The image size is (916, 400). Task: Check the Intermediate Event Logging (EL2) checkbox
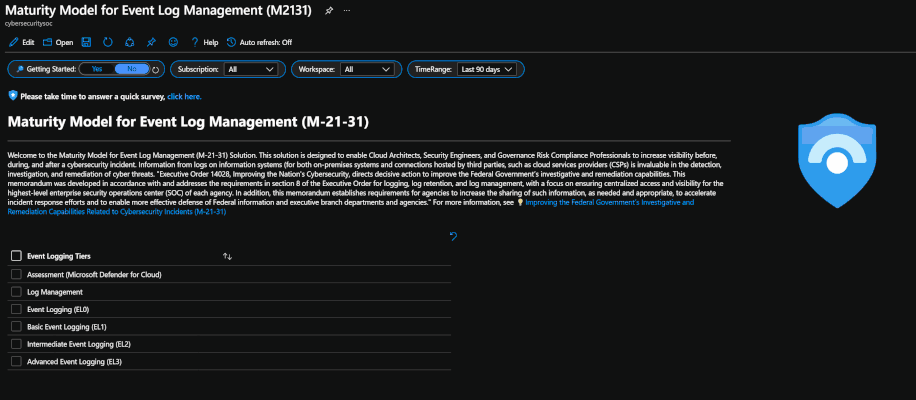pos(16,344)
